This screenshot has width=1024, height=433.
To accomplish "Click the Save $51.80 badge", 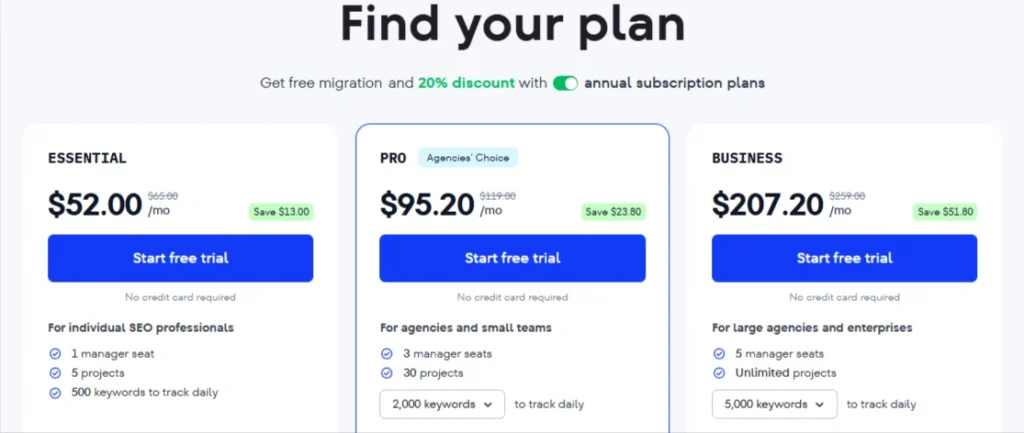I will pos(945,212).
